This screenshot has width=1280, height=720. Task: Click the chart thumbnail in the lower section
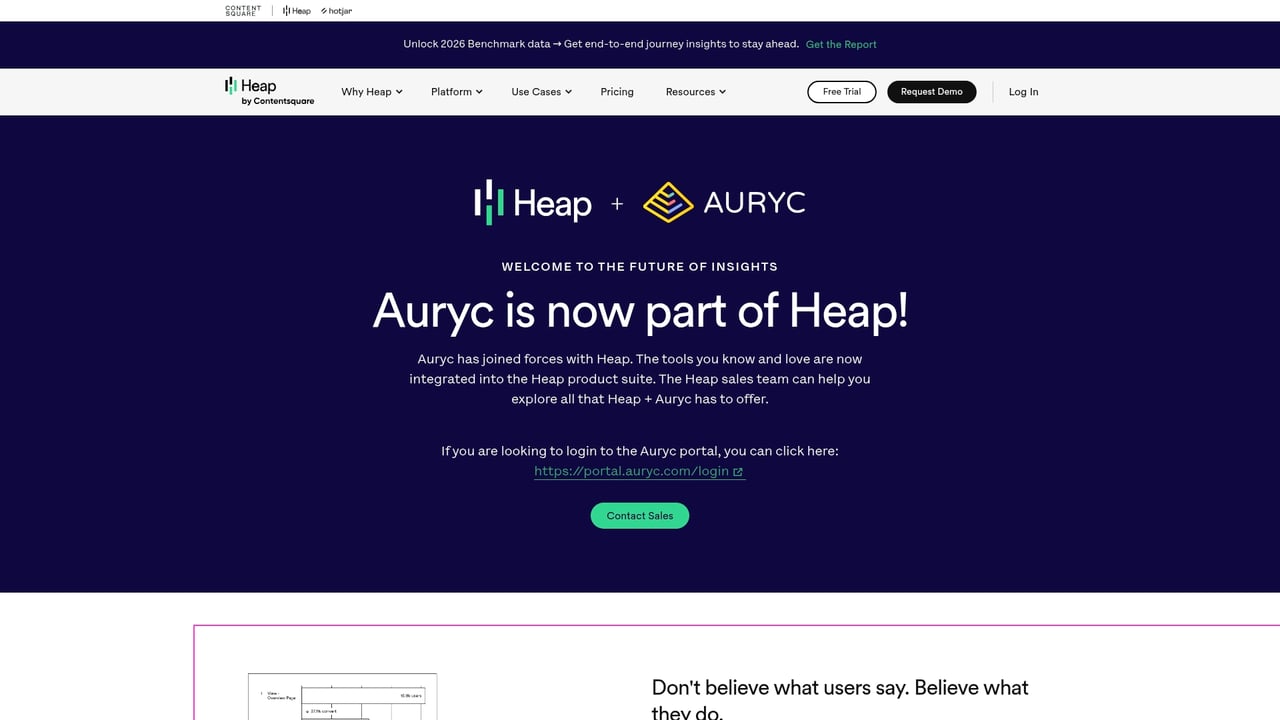pos(341,697)
